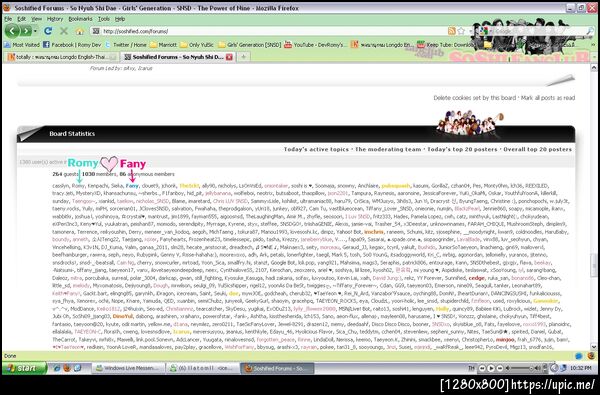Open the YouTube - DevRomy's bookmark
This screenshot has width=600, height=395.
[x=316, y=45]
